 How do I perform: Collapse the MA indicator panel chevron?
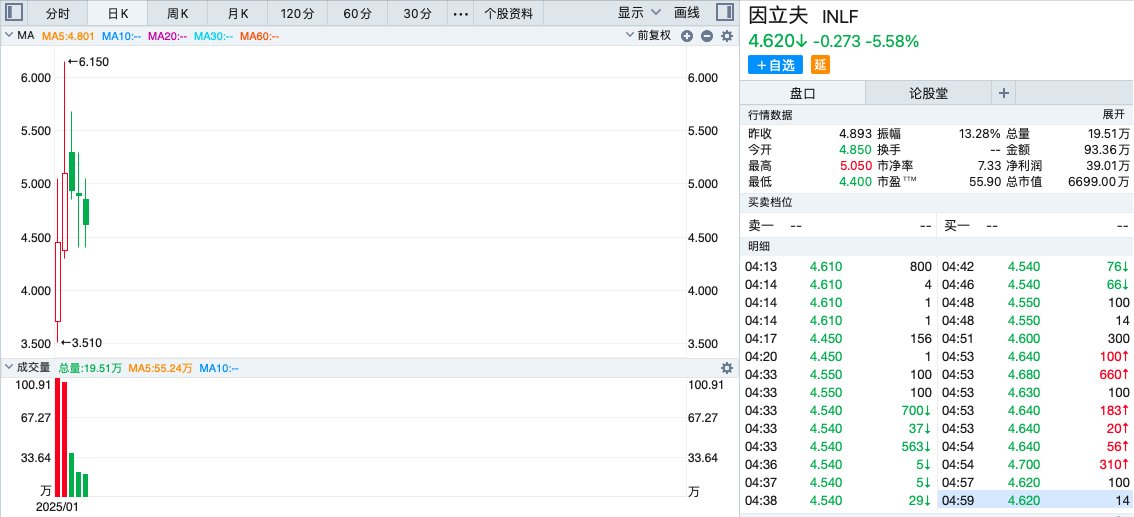click(x=9, y=36)
